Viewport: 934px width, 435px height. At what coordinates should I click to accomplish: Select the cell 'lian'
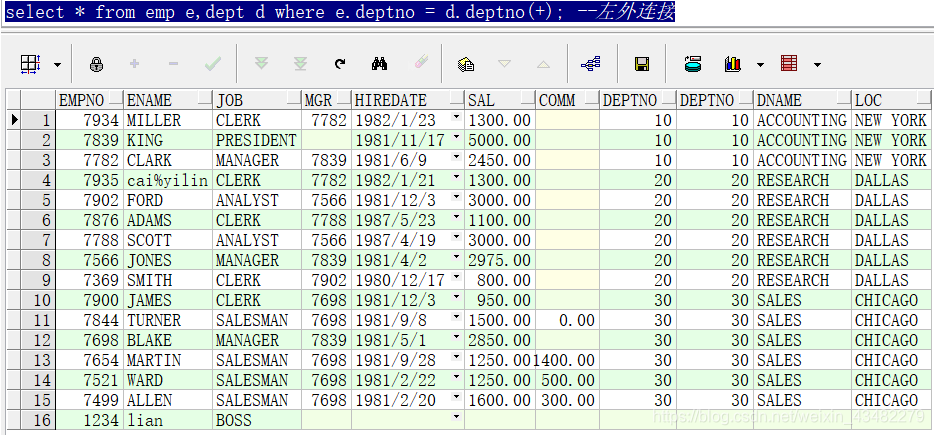[x=169, y=420]
